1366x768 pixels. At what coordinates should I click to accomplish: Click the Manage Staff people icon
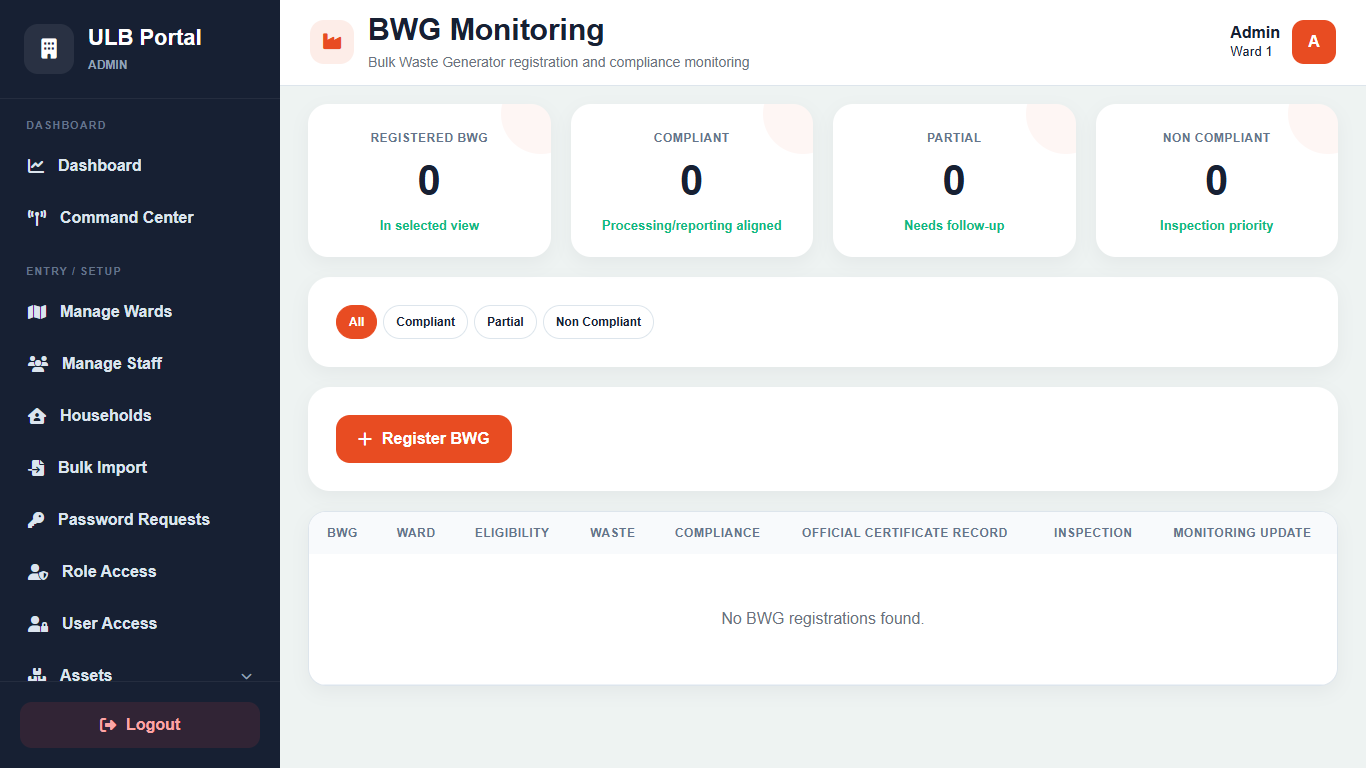pyautogui.click(x=38, y=364)
